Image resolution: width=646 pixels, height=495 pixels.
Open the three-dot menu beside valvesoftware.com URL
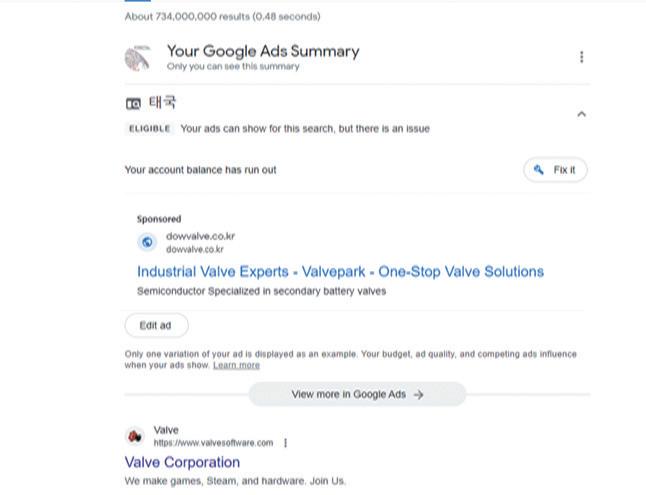286,442
